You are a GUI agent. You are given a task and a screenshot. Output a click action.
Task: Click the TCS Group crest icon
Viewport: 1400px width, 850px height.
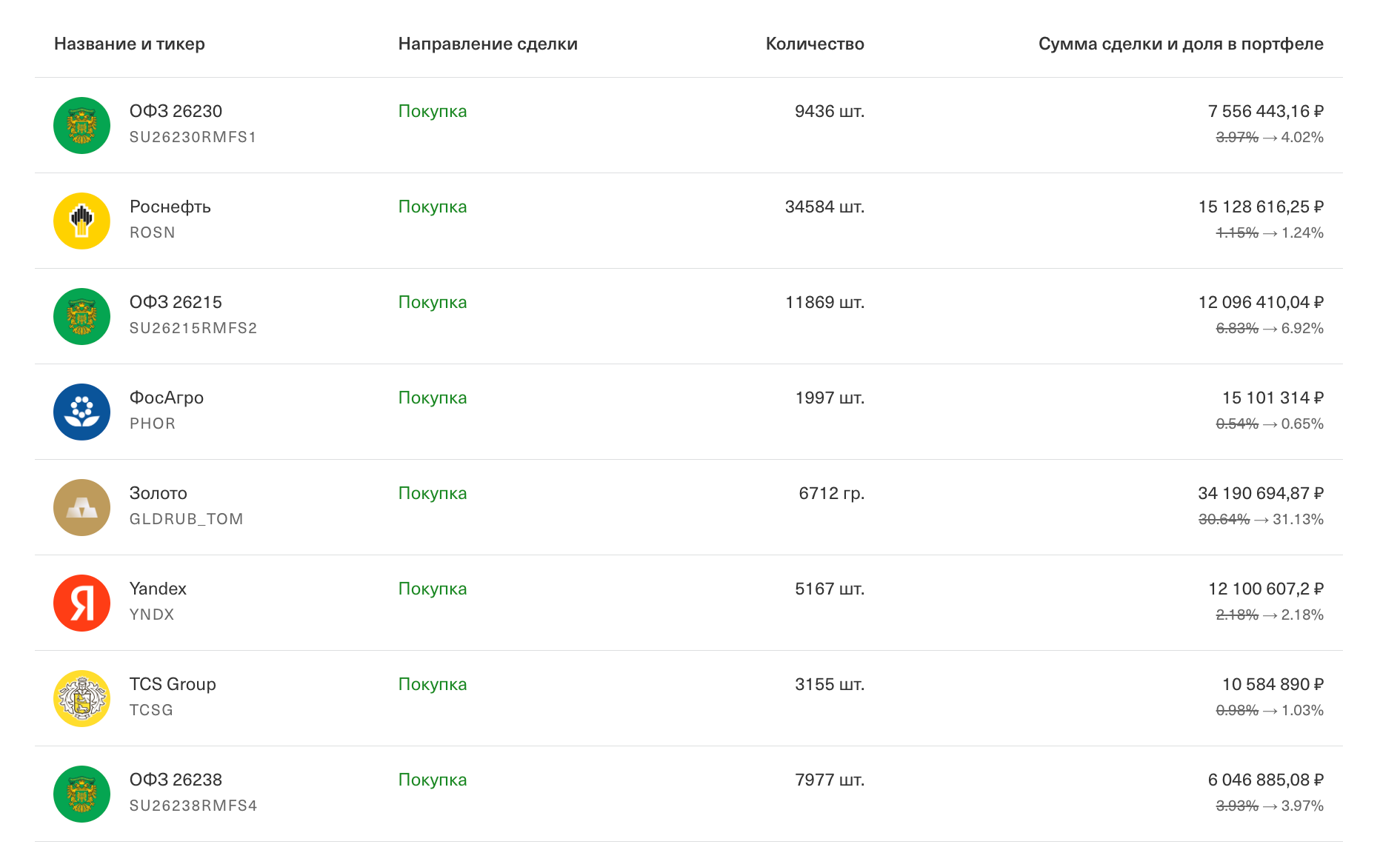click(81, 698)
